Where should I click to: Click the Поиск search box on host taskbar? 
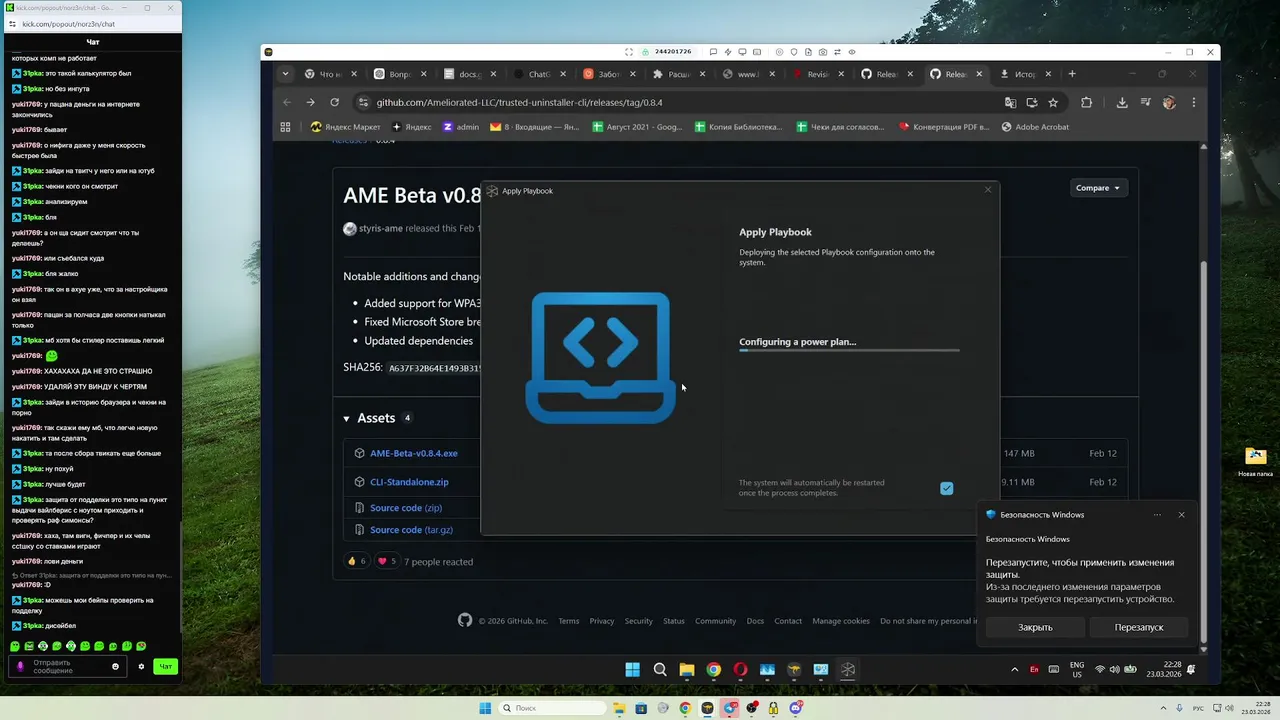coord(551,708)
